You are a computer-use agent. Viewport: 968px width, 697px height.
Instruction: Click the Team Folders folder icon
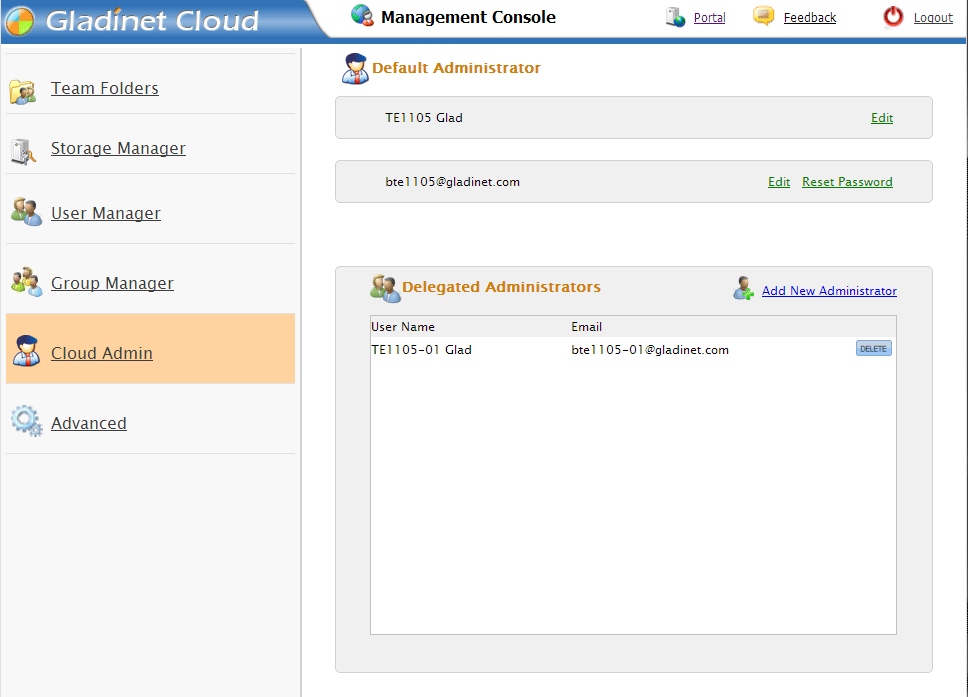(x=23, y=91)
